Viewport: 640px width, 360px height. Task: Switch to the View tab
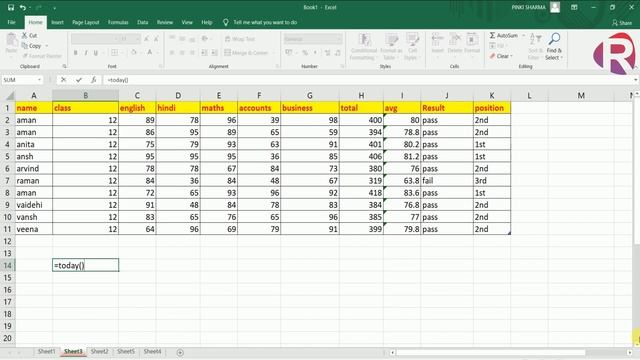pos(187,22)
